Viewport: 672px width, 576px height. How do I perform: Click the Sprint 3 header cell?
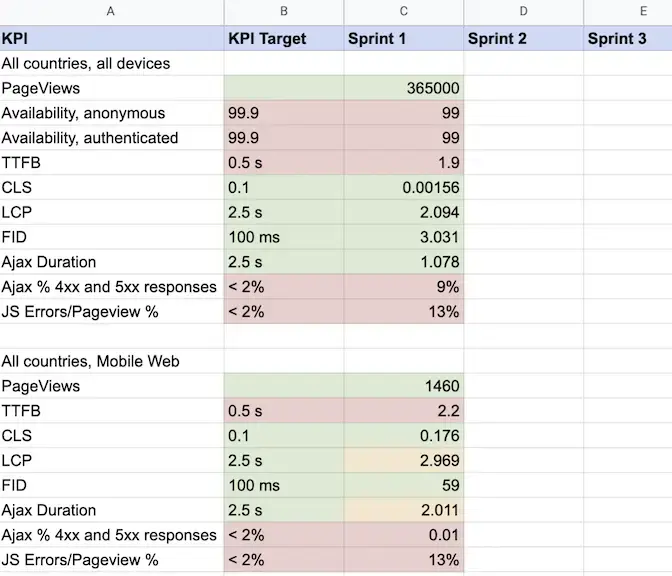coord(628,39)
